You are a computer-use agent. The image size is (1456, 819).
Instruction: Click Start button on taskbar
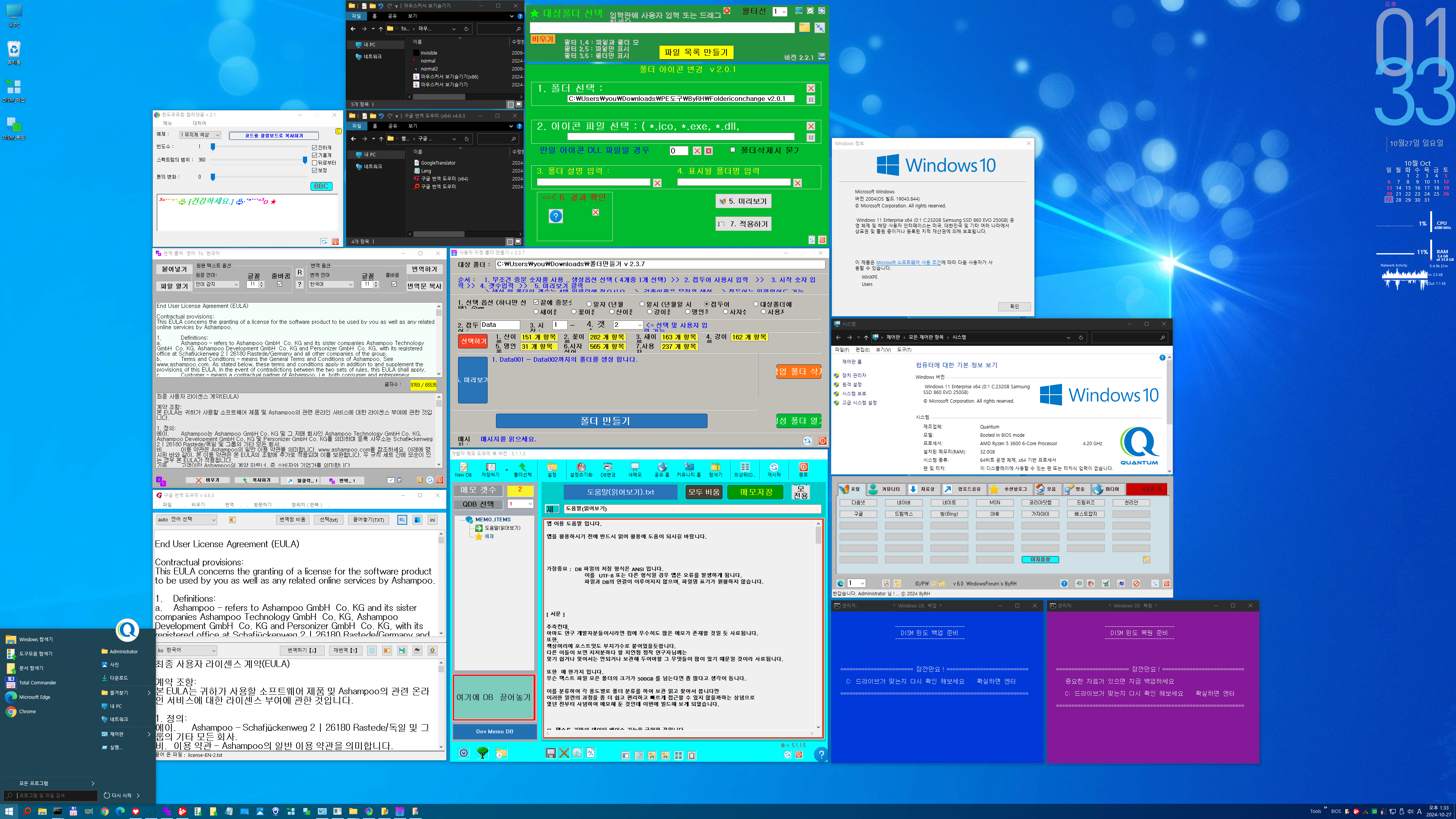9,811
